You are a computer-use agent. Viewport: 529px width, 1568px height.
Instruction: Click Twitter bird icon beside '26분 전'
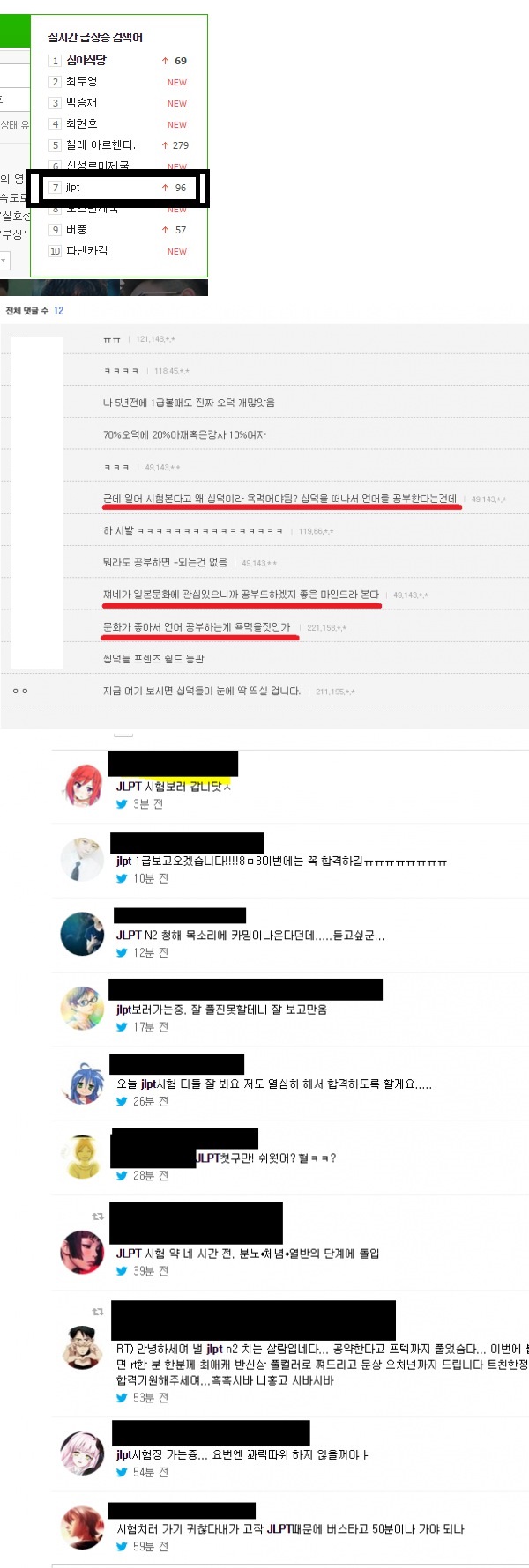coord(122,1101)
